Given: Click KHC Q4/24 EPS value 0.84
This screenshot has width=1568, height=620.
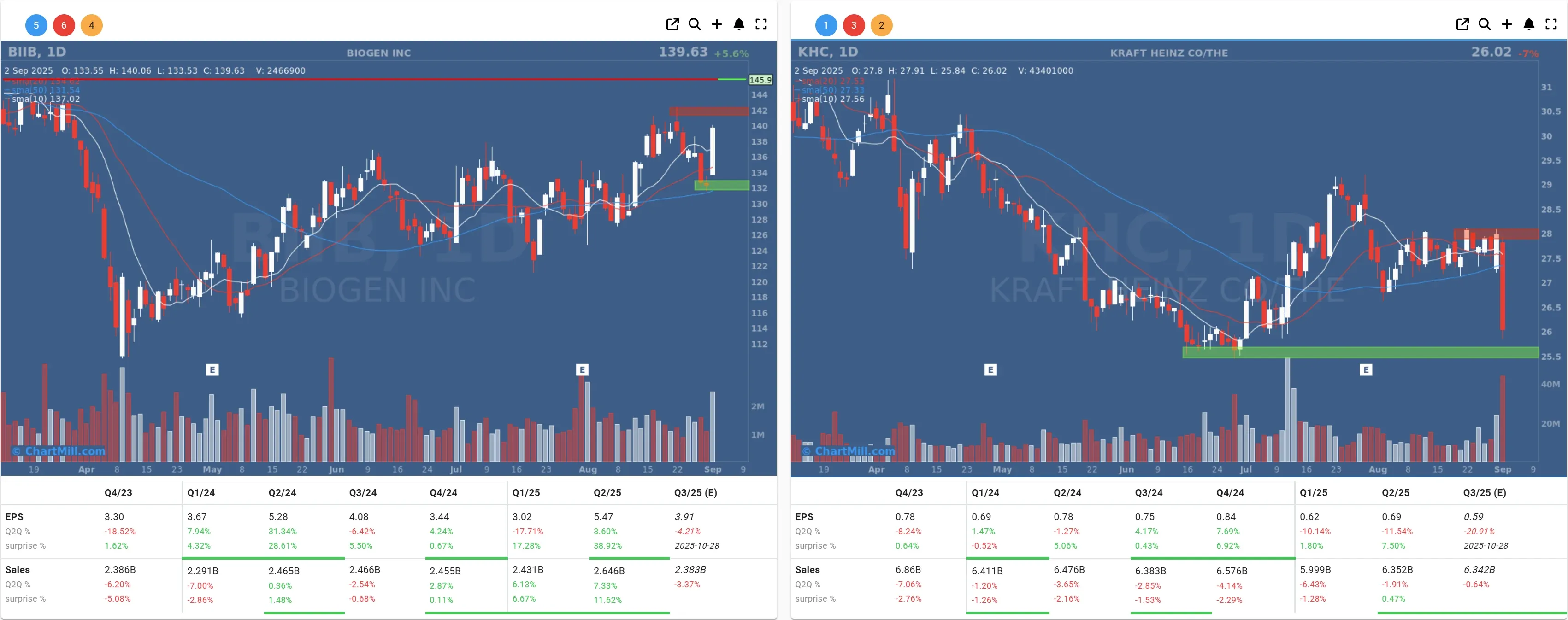Looking at the screenshot, I should coord(1226,516).
